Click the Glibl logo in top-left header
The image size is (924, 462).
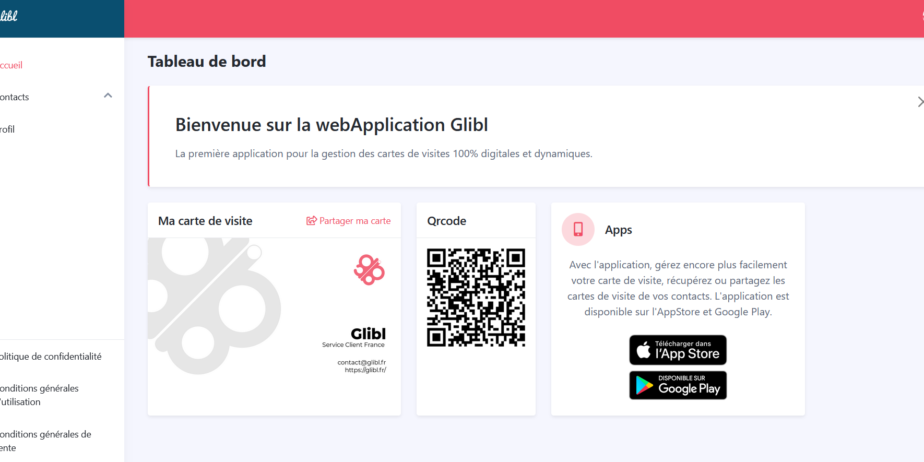tap(8, 16)
